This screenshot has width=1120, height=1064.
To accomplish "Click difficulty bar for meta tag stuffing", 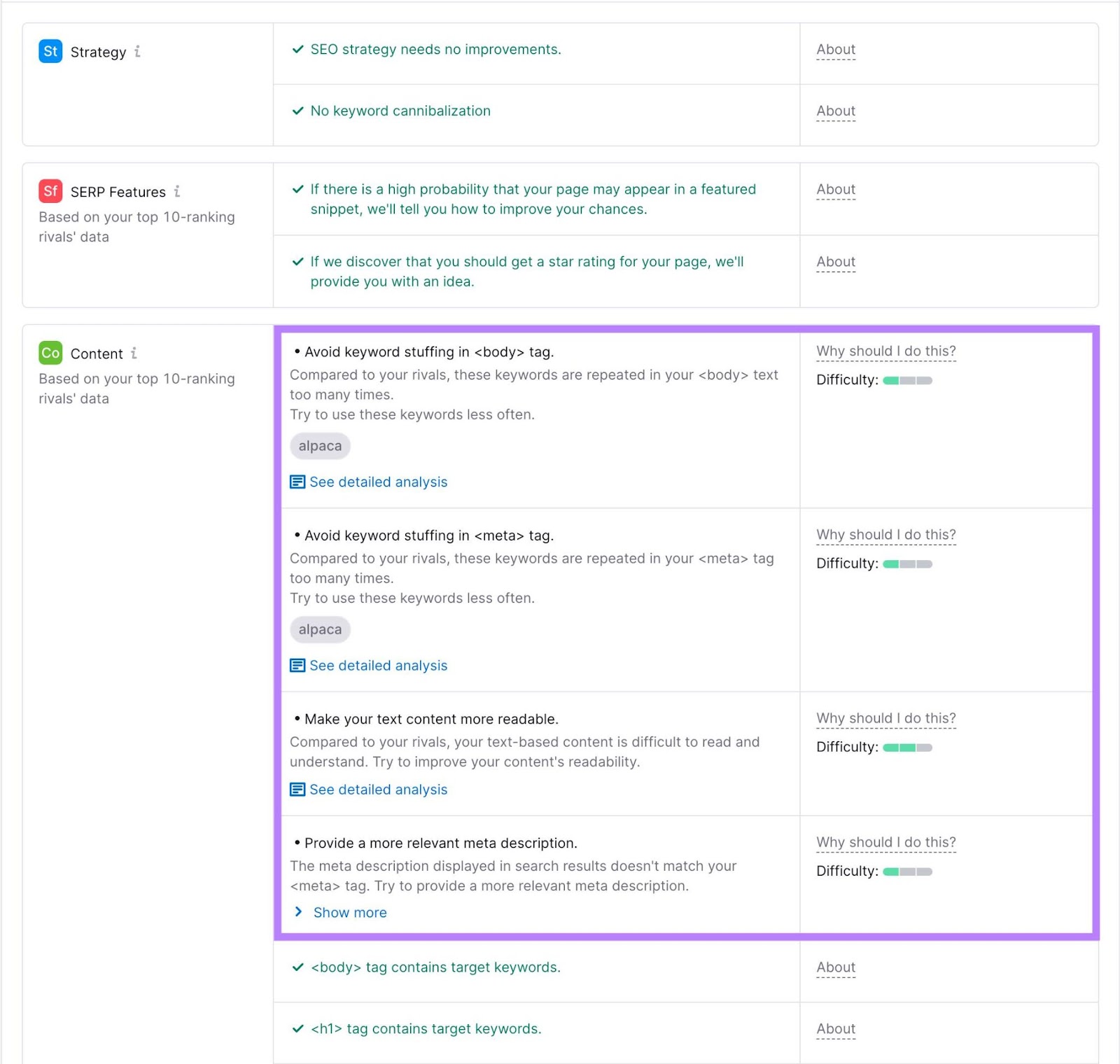I will (x=907, y=563).
